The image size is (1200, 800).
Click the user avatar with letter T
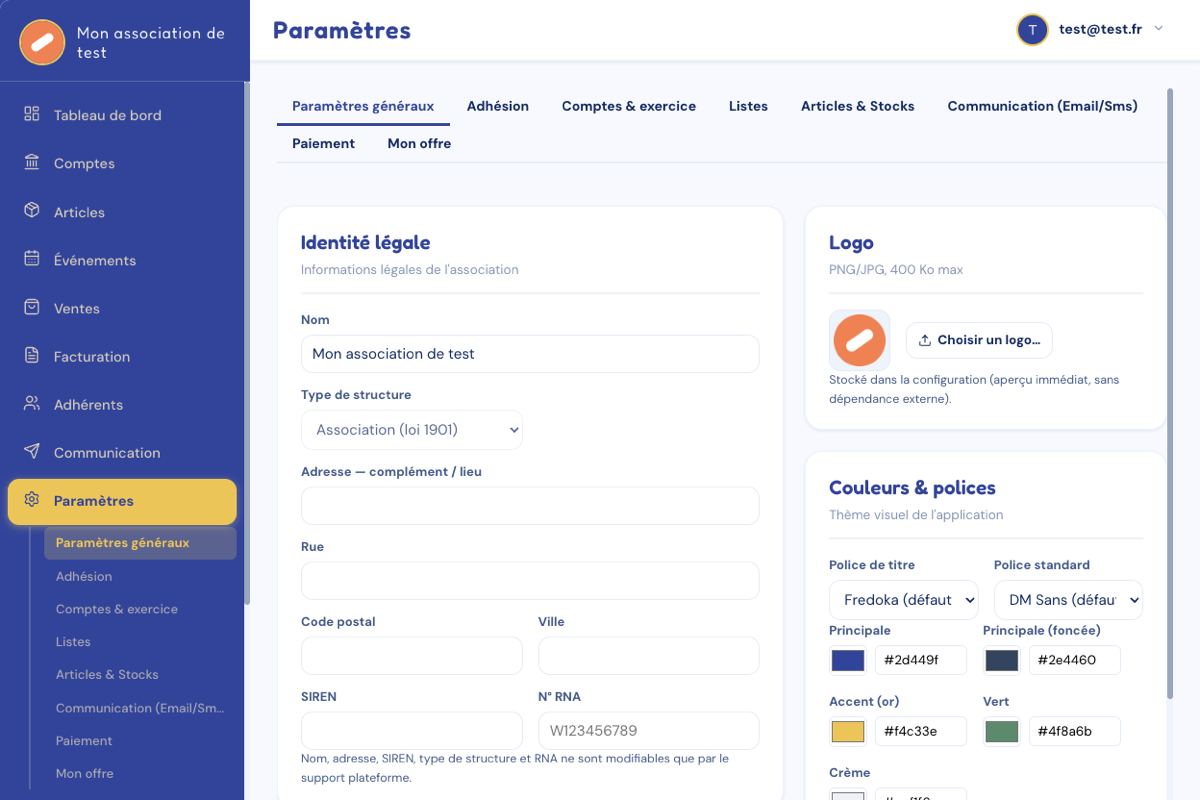click(x=1032, y=30)
